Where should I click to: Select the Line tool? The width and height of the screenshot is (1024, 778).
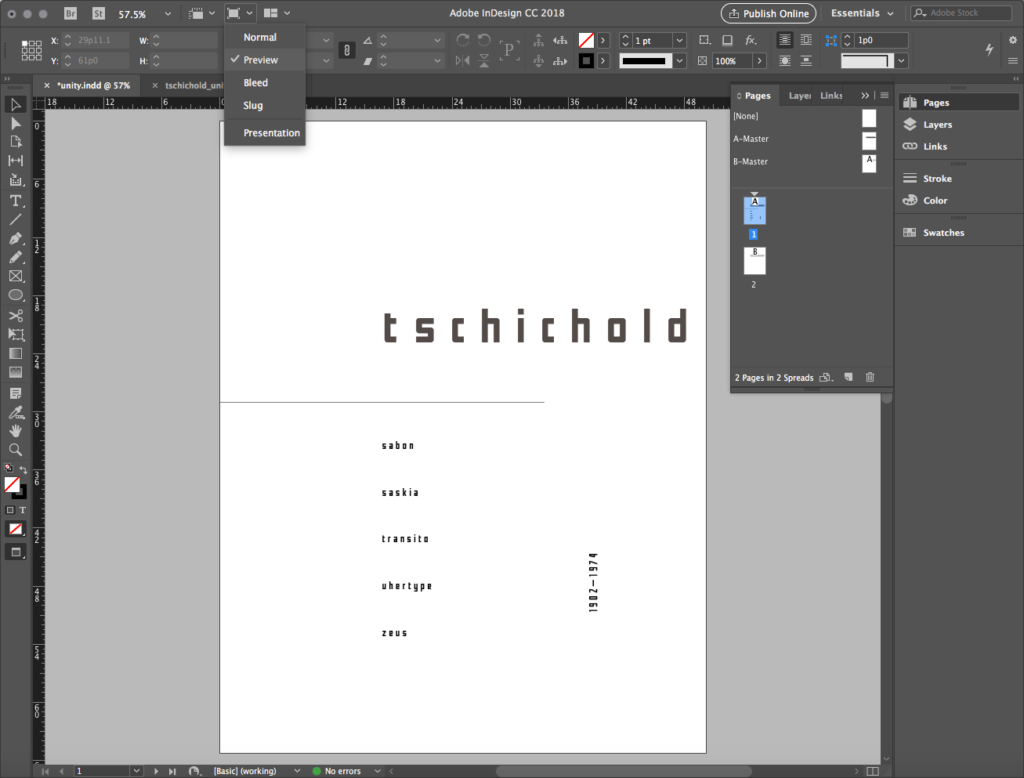coord(16,220)
